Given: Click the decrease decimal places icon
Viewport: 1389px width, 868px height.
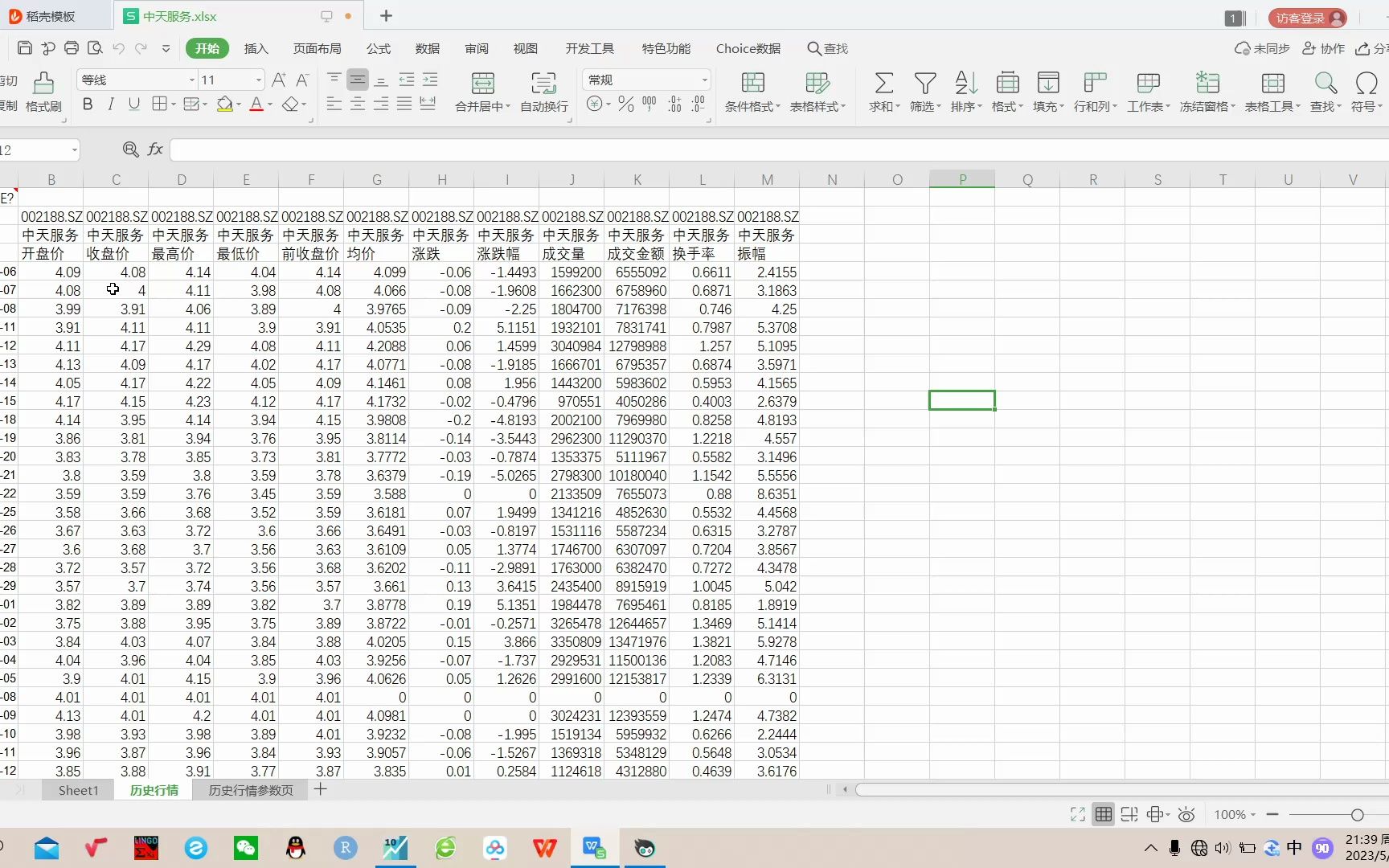Looking at the screenshot, I should pyautogui.click(x=698, y=104).
